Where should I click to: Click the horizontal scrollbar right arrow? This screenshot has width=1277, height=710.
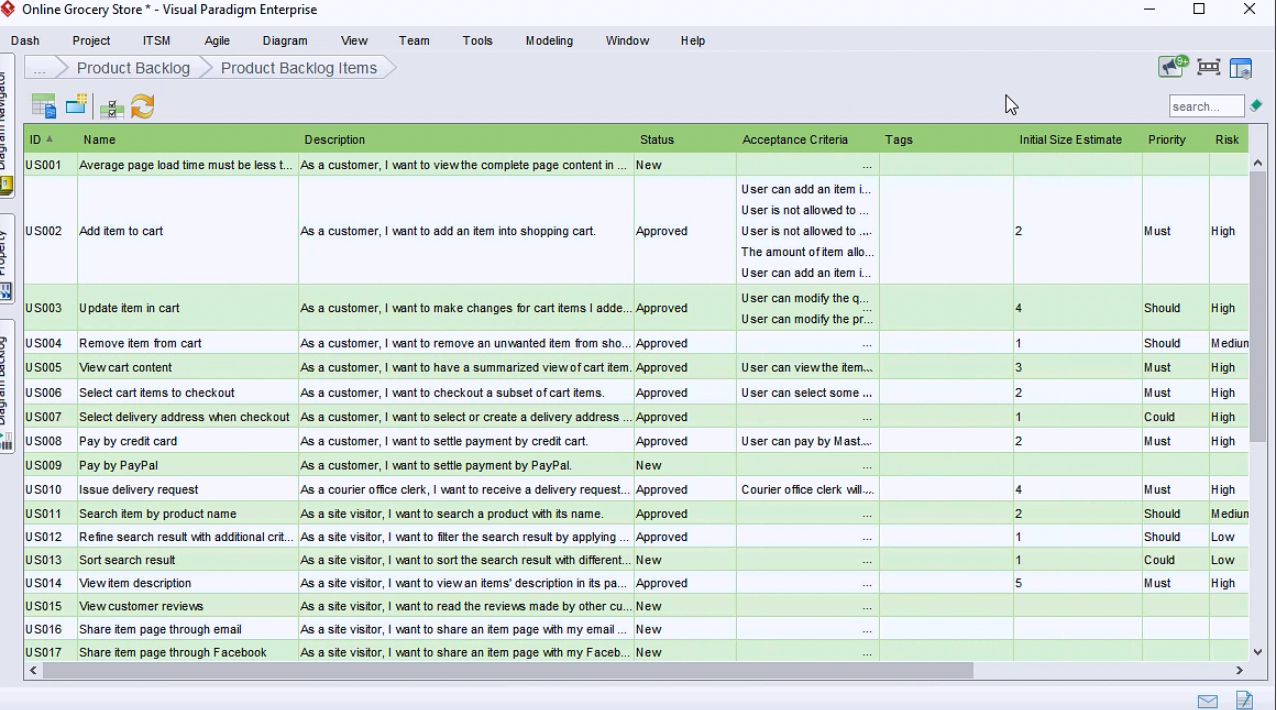(x=1240, y=671)
